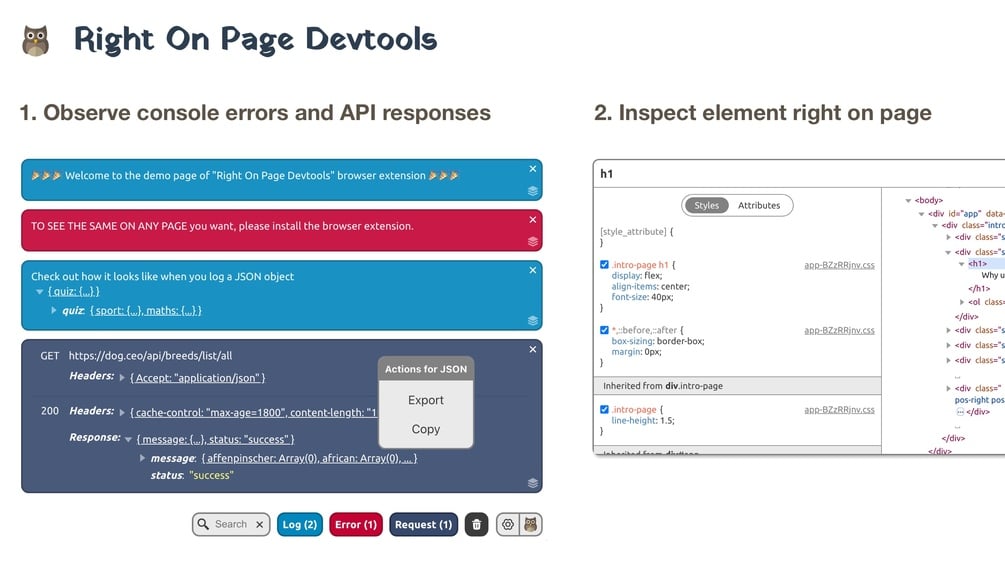Expand the request Headers Accept object
This screenshot has height=565, width=1005.
(x=122, y=378)
